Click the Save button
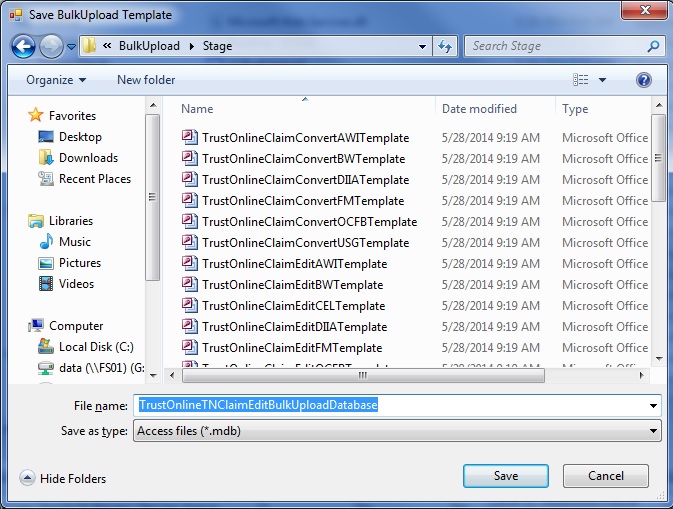Image resolution: width=673 pixels, height=509 pixels. pos(506,476)
